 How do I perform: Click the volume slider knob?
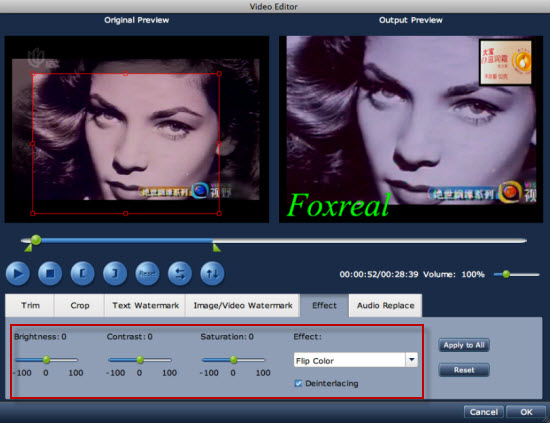point(506,274)
